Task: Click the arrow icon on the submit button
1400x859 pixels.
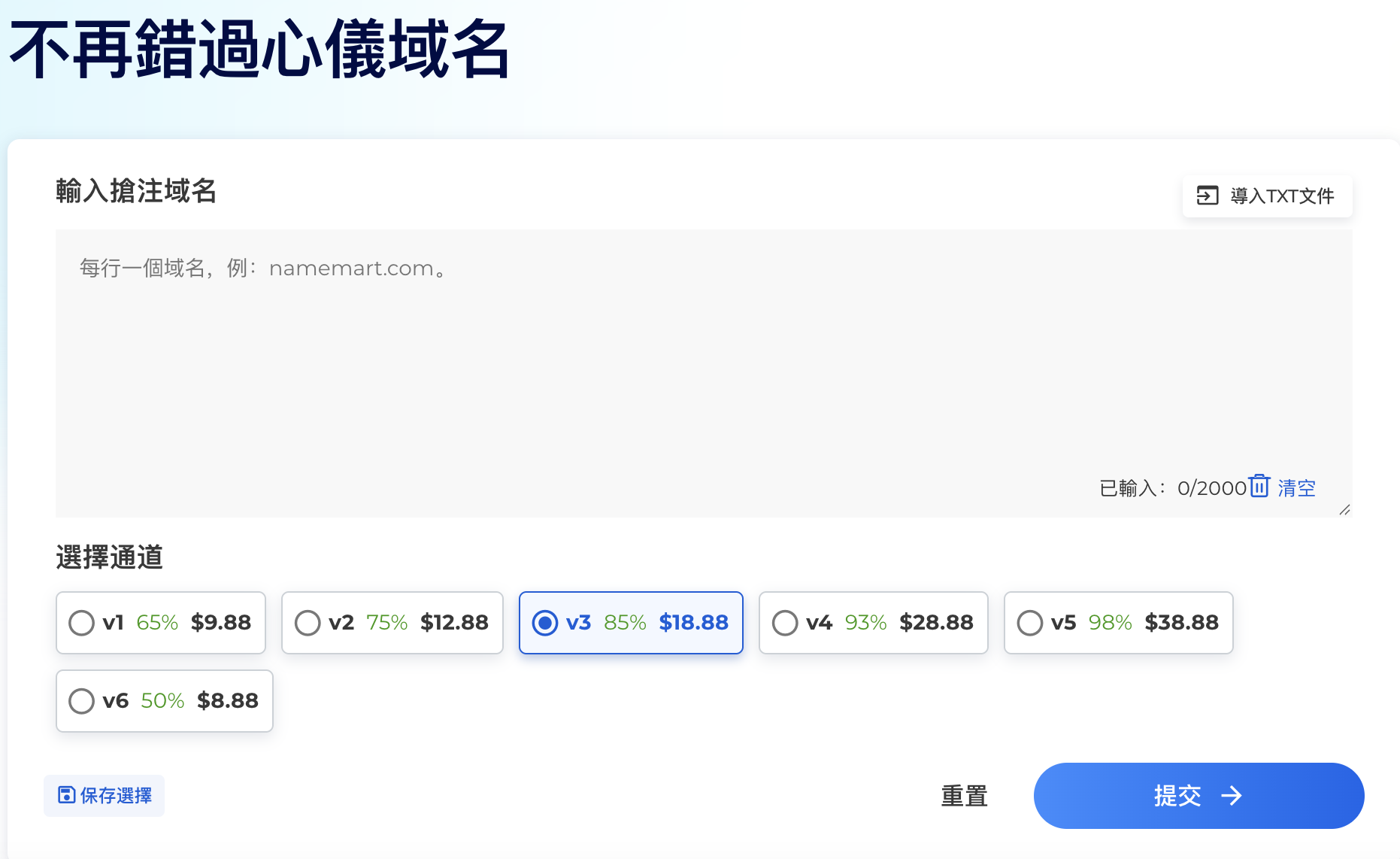Action: (1231, 796)
